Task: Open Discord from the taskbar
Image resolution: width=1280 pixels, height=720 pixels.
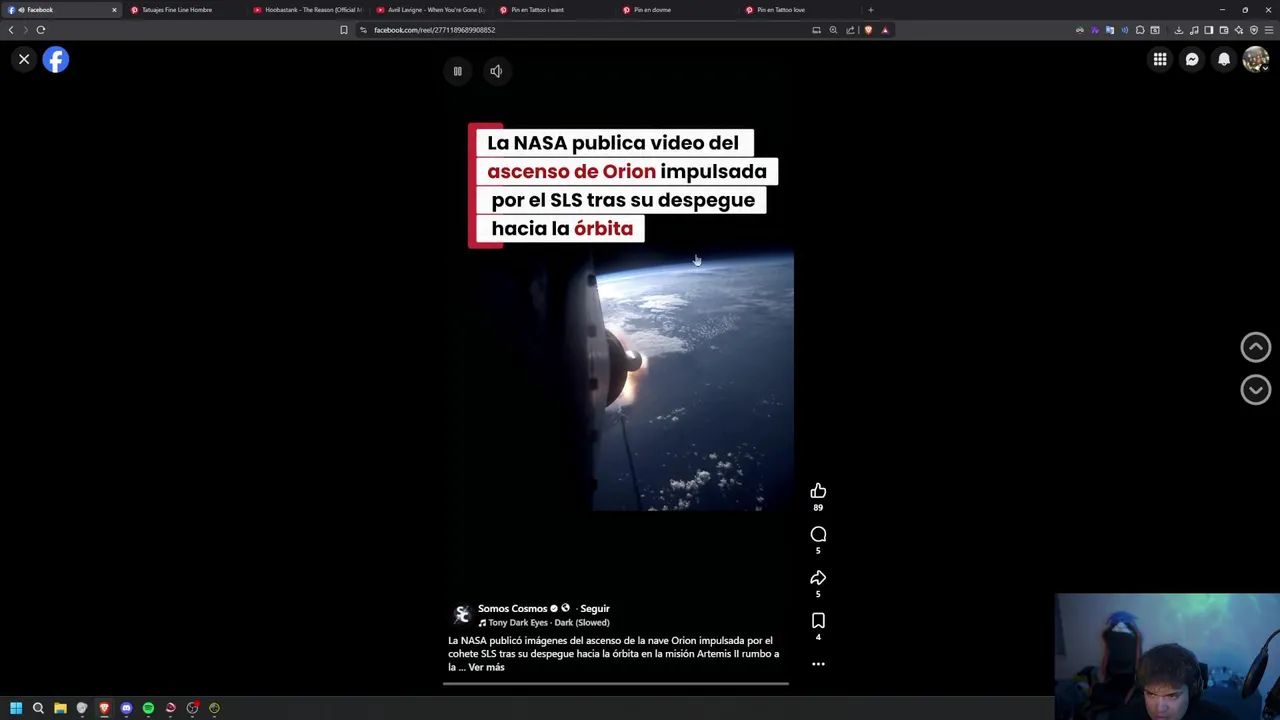Action: 126,708
